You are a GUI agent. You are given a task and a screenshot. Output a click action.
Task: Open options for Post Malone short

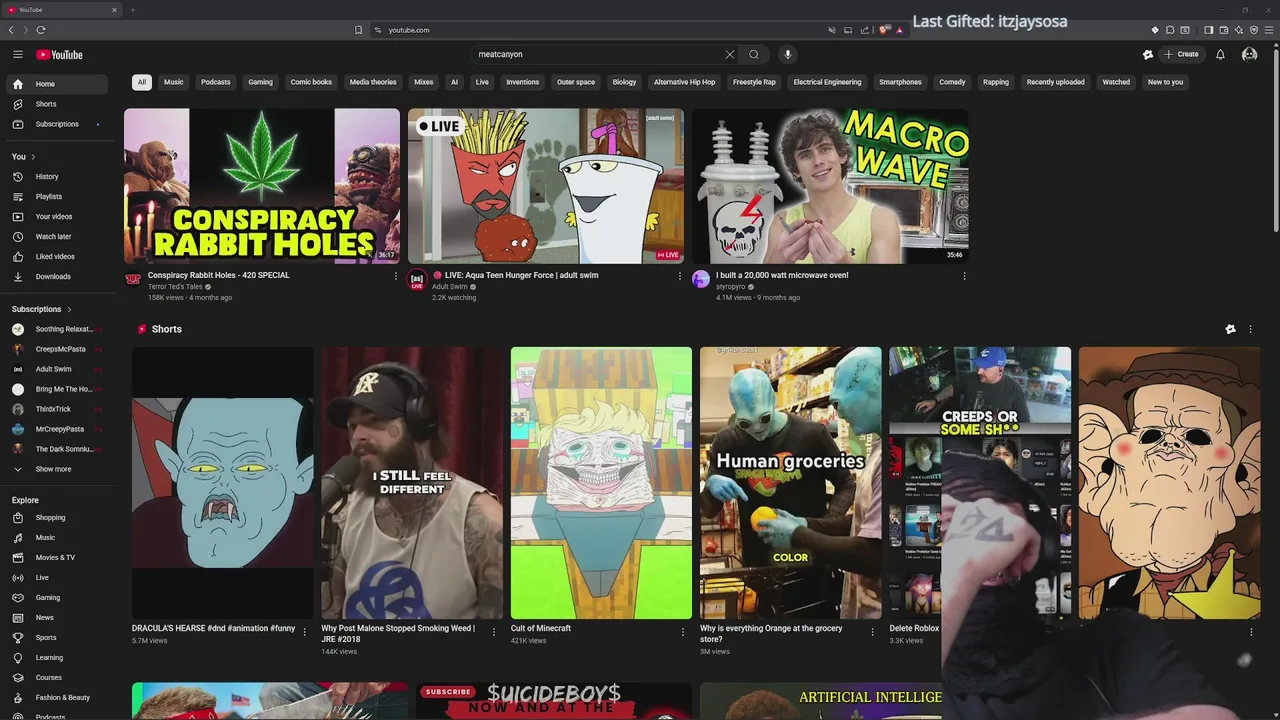point(494,632)
